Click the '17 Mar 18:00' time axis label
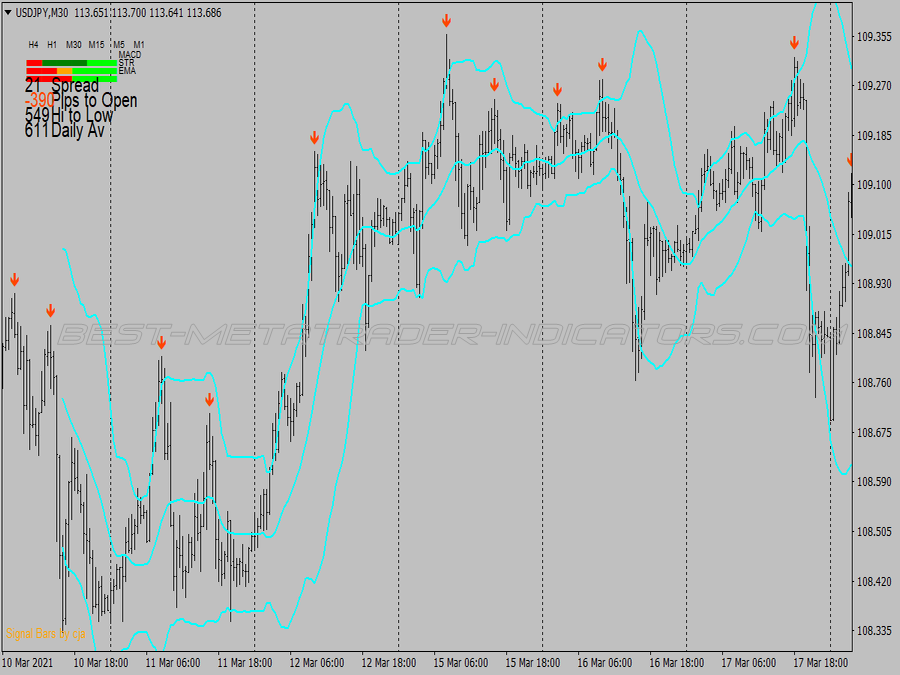Screen dimensions: 900x675 click(x=821, y=663)
